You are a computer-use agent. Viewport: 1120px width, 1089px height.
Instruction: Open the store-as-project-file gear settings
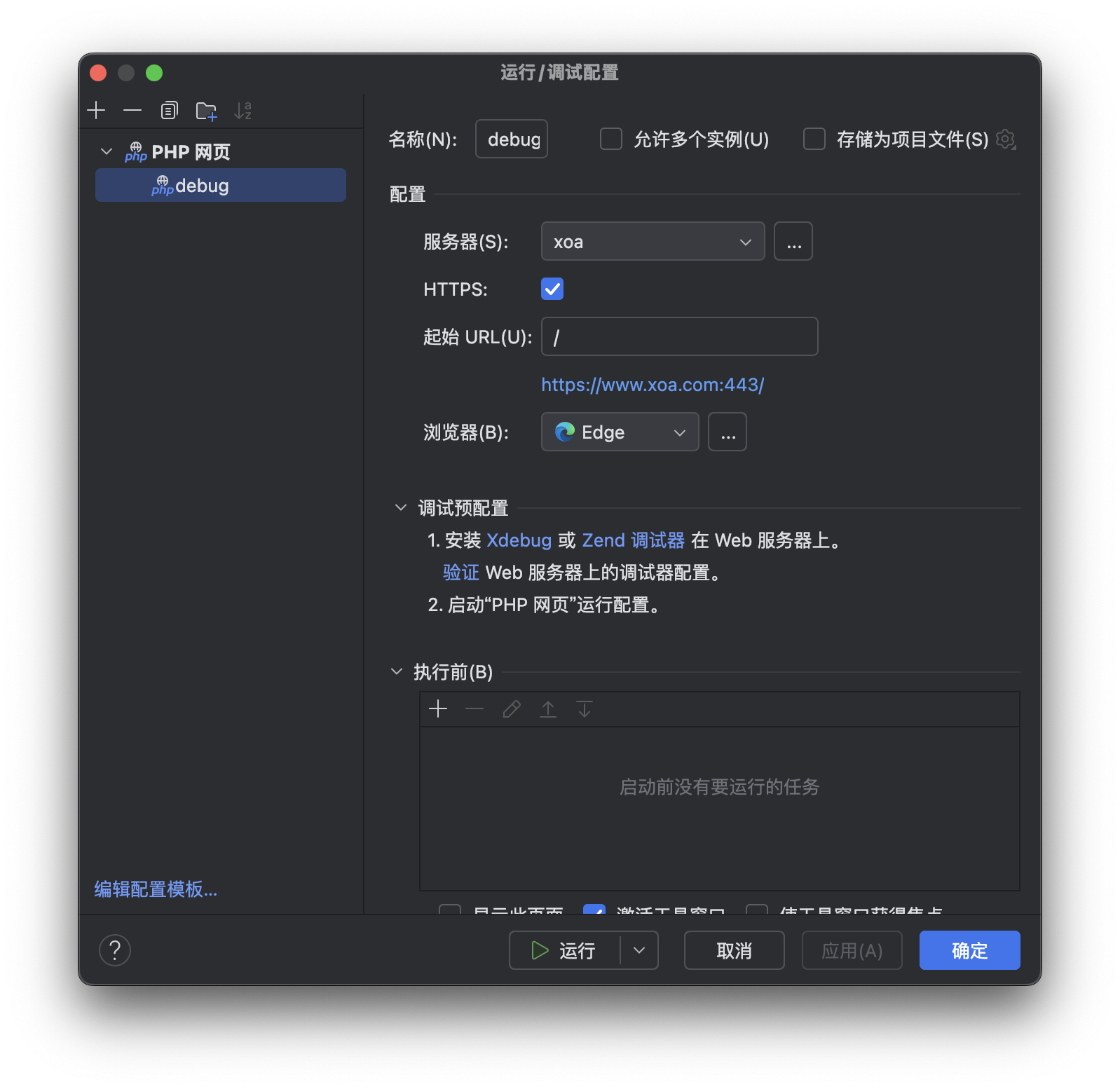click(1006, 139)
